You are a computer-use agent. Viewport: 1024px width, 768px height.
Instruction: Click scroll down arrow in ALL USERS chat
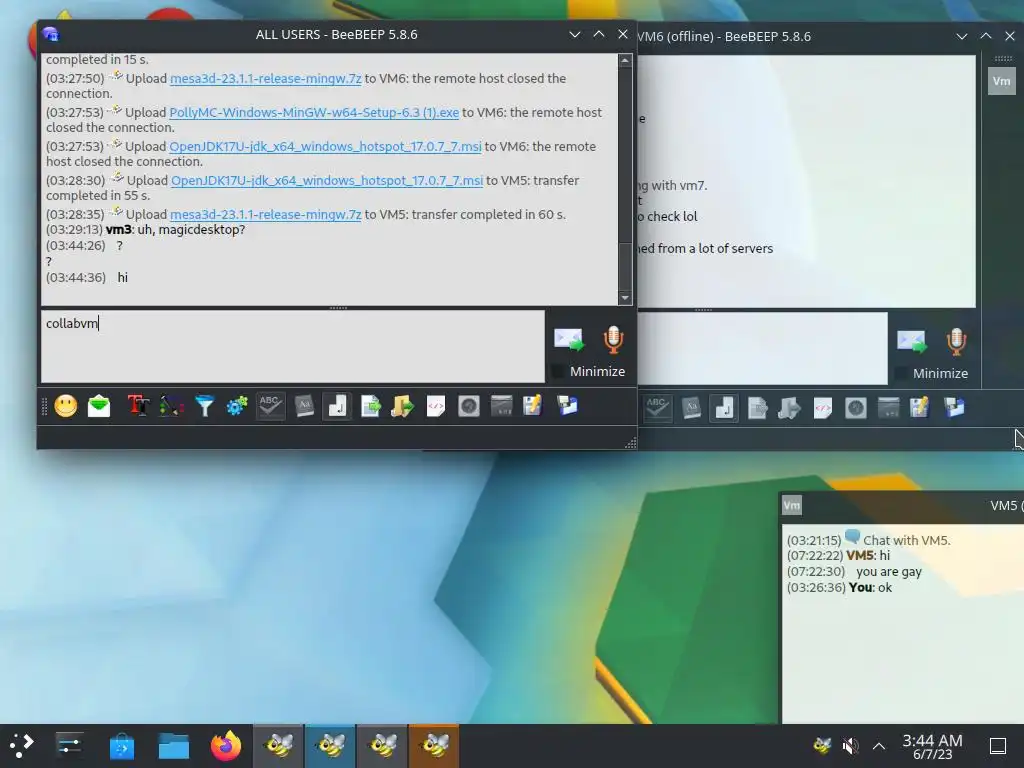coord(625,298)
